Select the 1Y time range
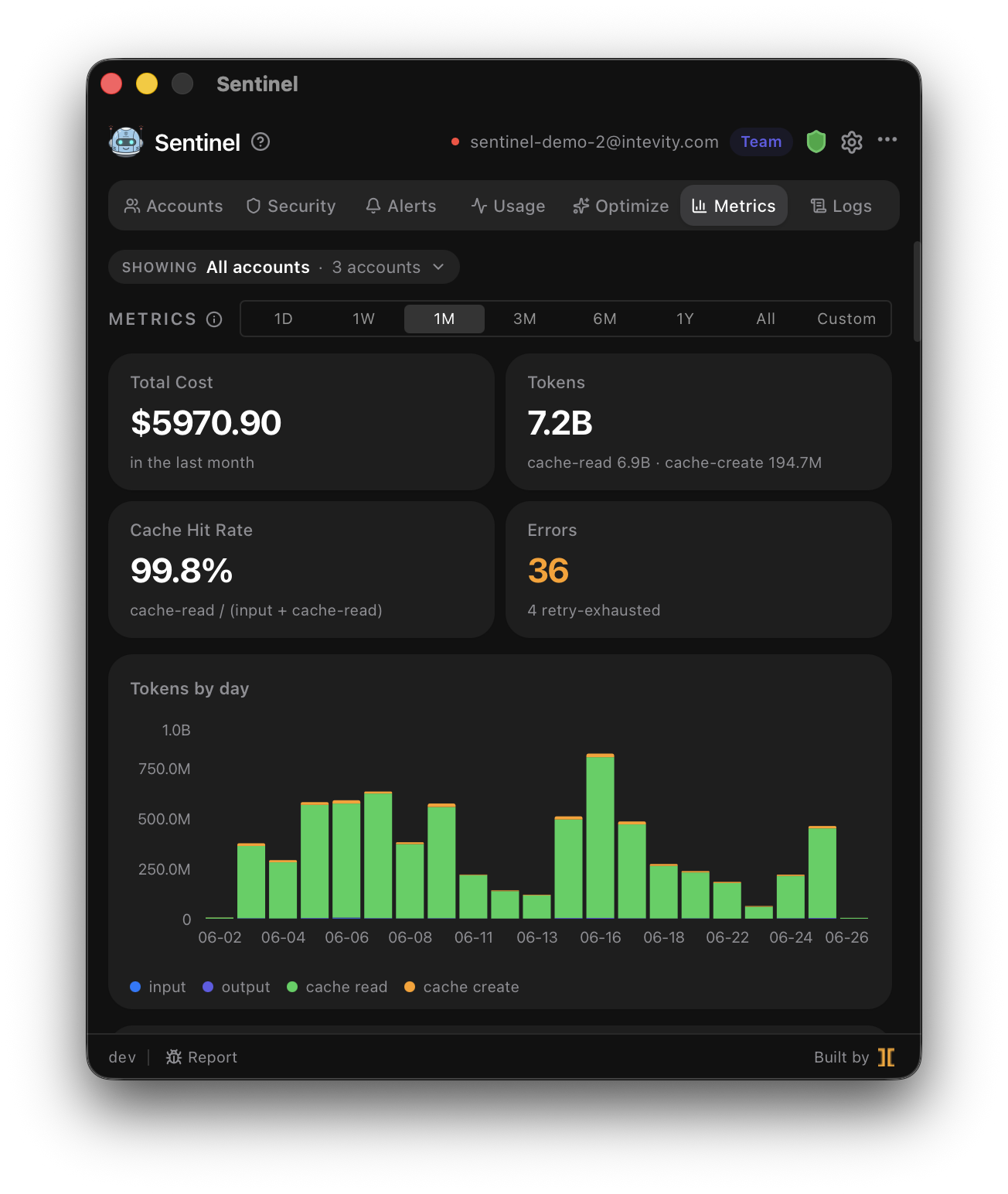This screenshot has width=1008, height=1194. pyautogui.click(x=686, y=319)
